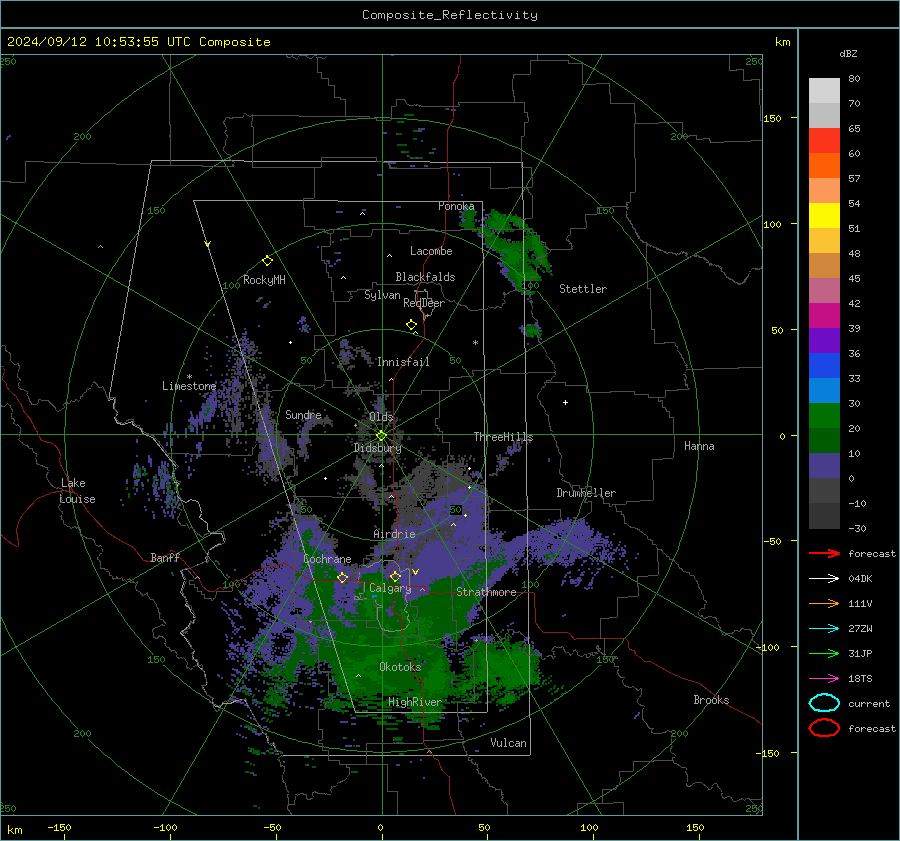Screen dimensions: 900x841
Task: Click the cyan 27ZW arrow icon
Action: click(824, 629)
